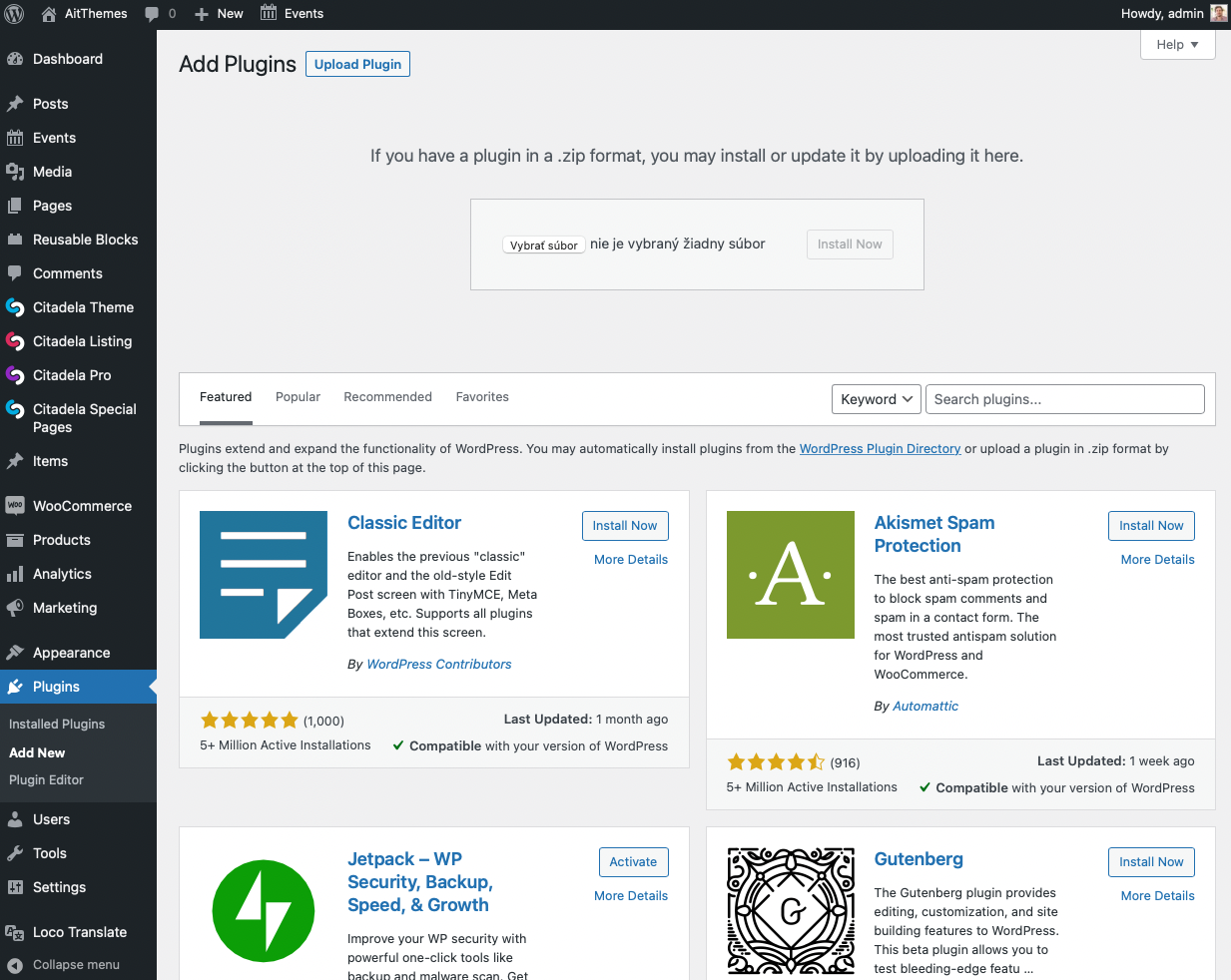Click the Analytics bar chart icon
This screenshot has height=980, width=1231.
[15, 574]
